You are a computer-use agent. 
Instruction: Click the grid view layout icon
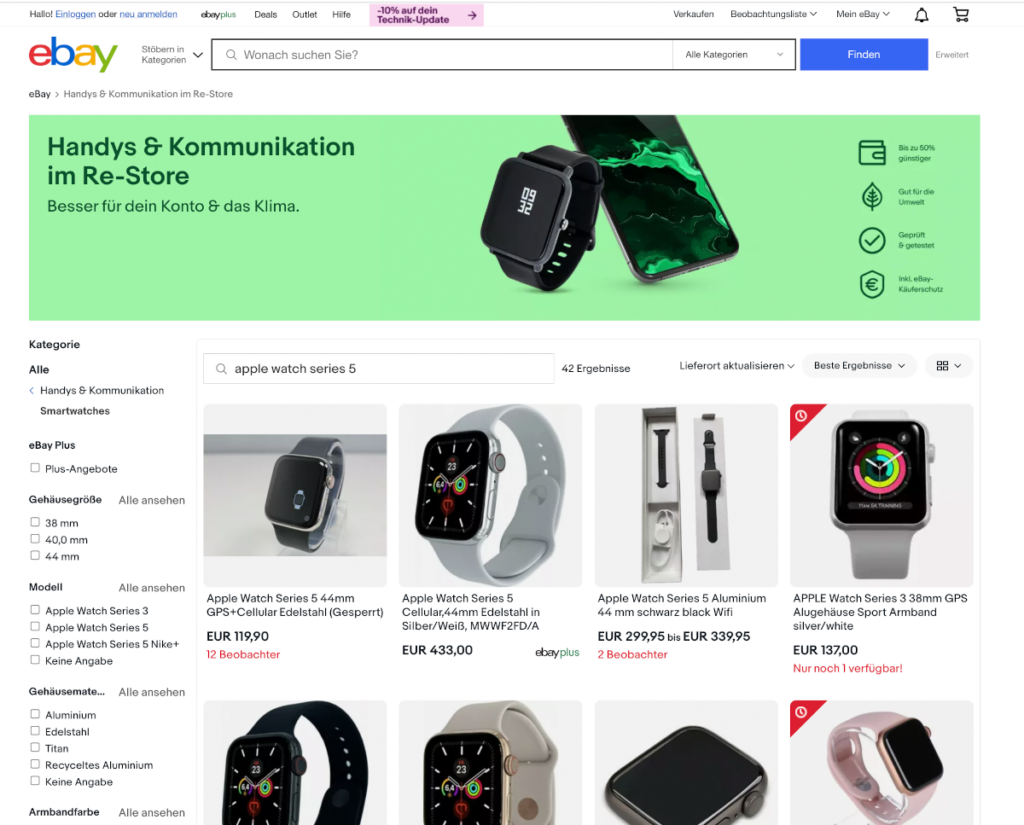pos(942,366)
